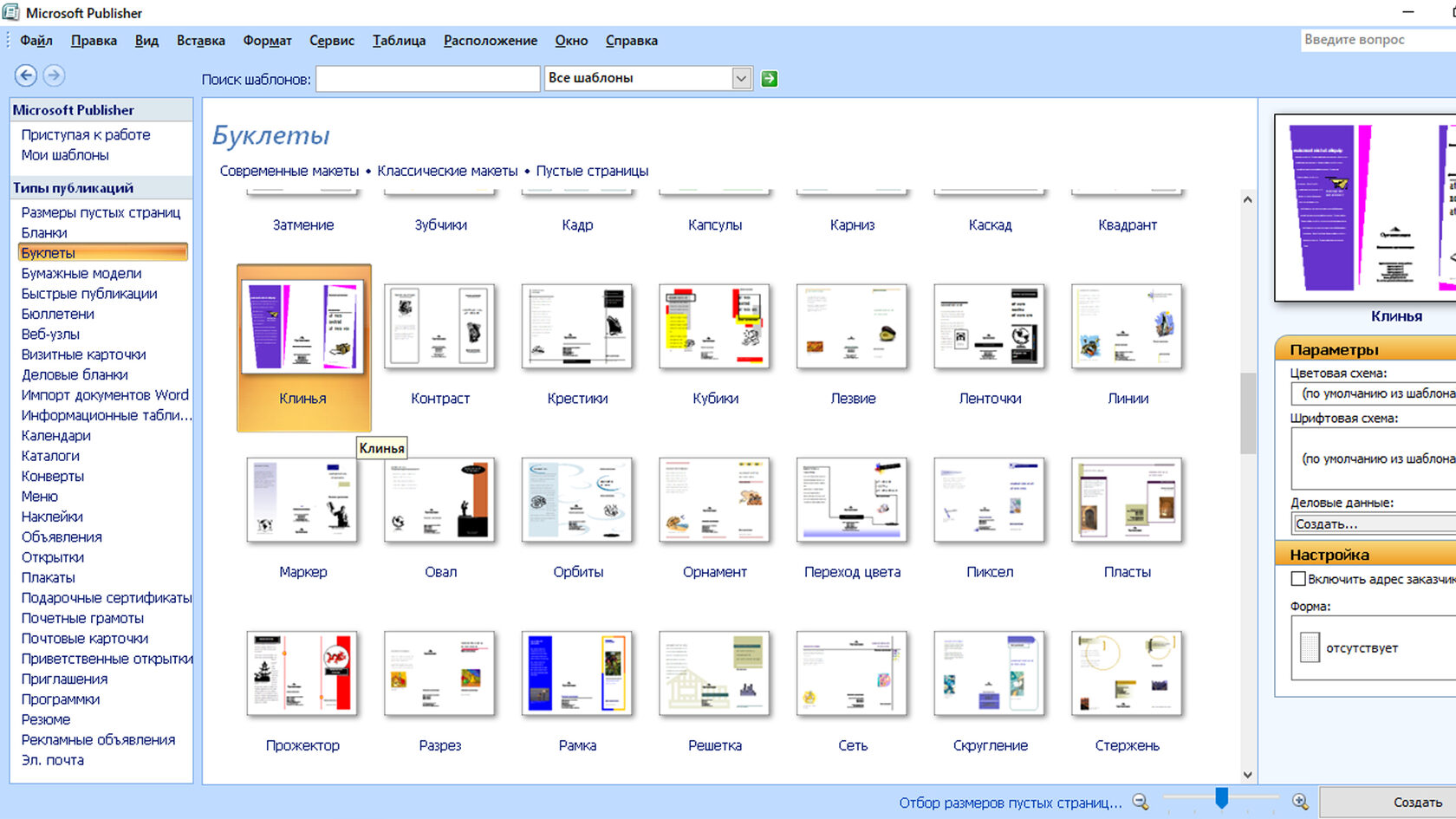Viewport: 1456px width, 819px height.
Task: Open the Справка menu
Action: click(x=631, y=41)
